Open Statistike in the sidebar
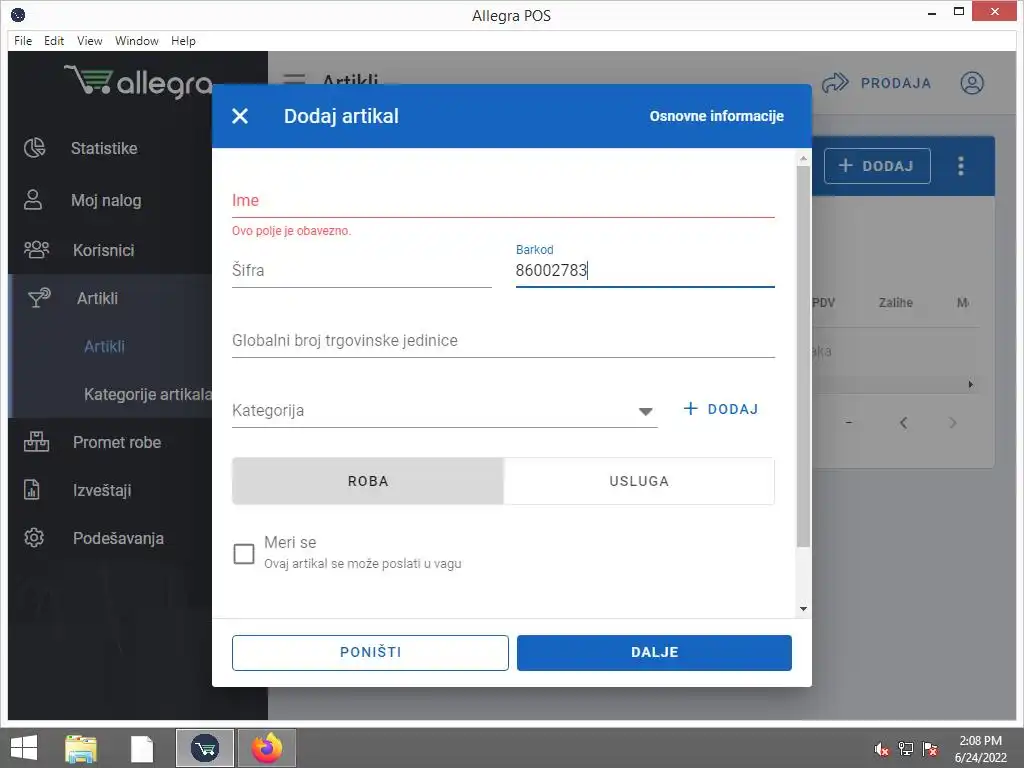 pos(104,148)
